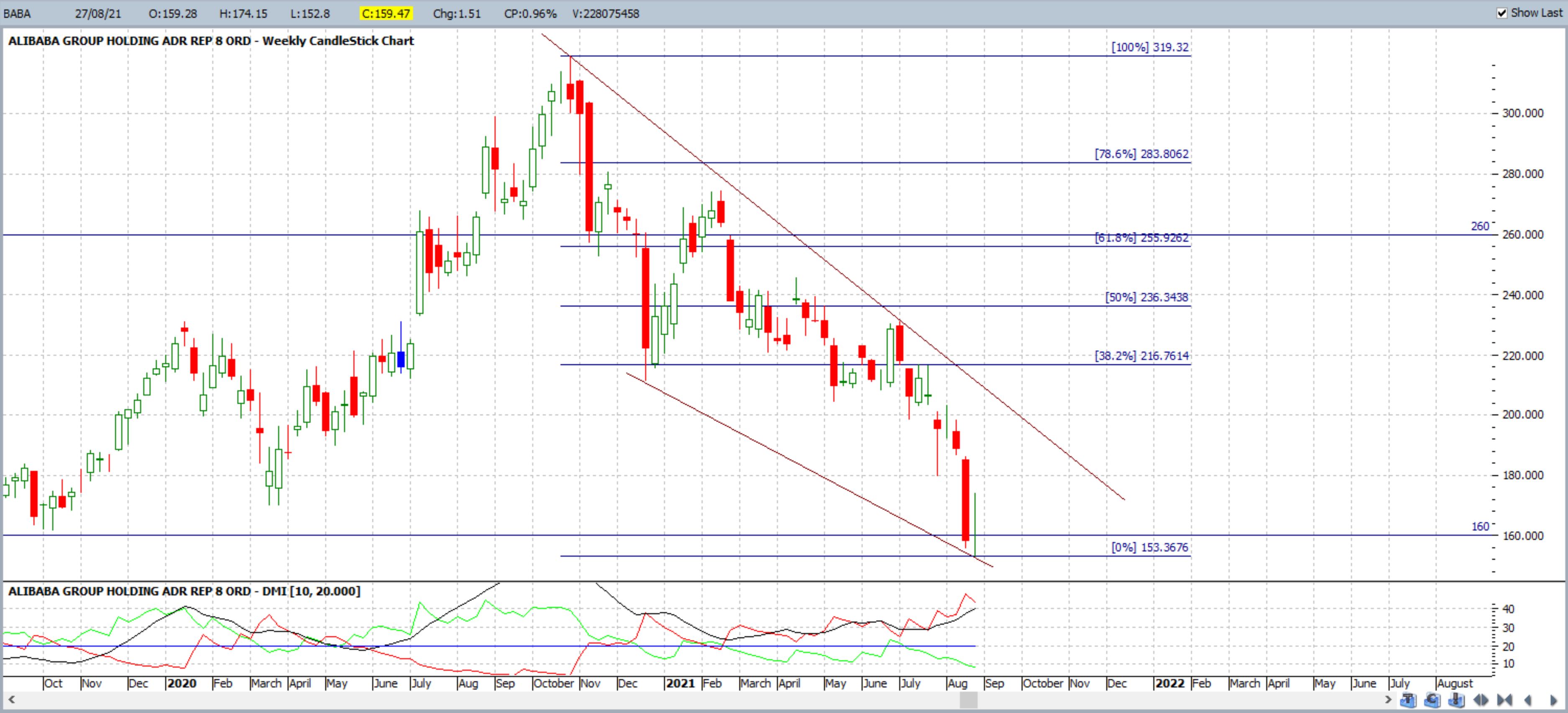Click the [61.8%] 255.9262 Fibonacci label

coord(1141,238)
